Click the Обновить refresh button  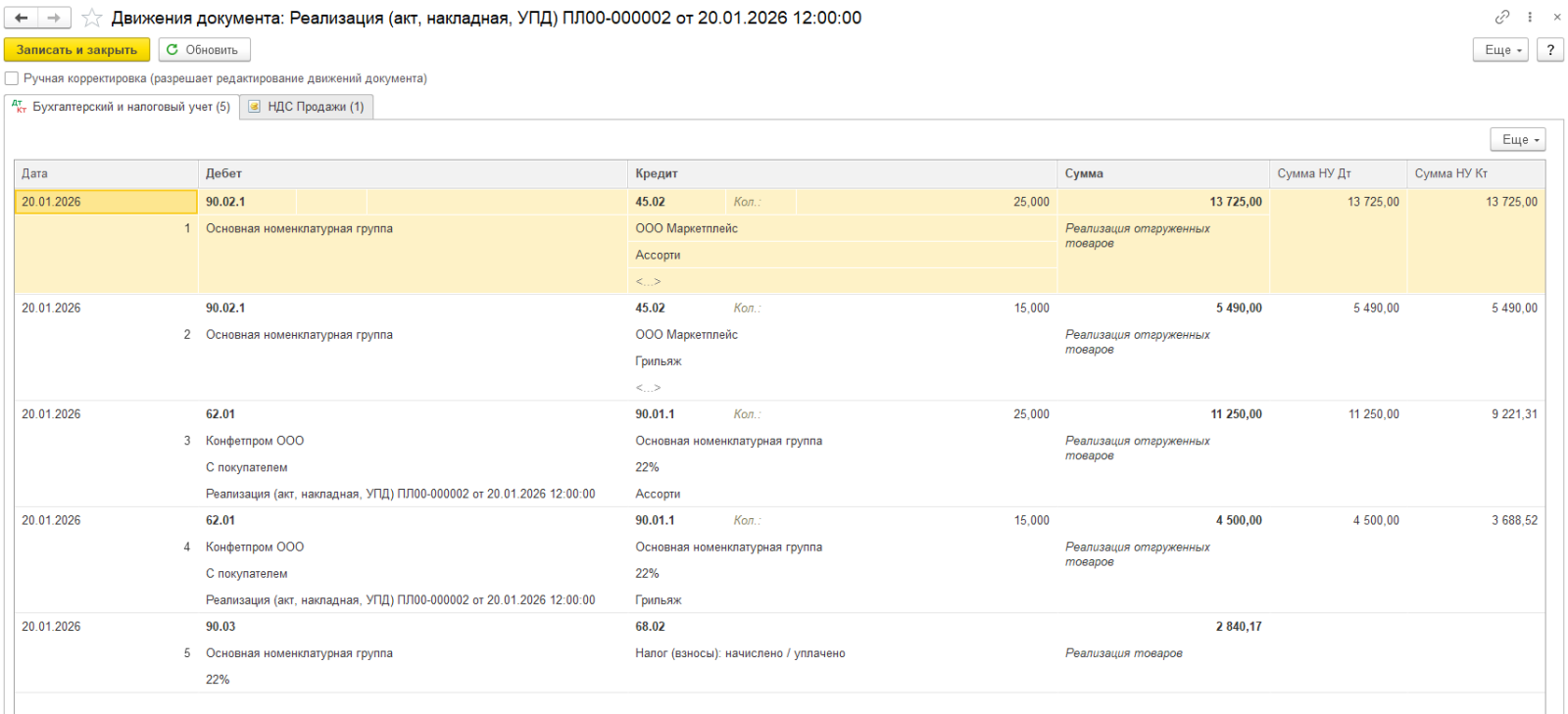[204, 50]
